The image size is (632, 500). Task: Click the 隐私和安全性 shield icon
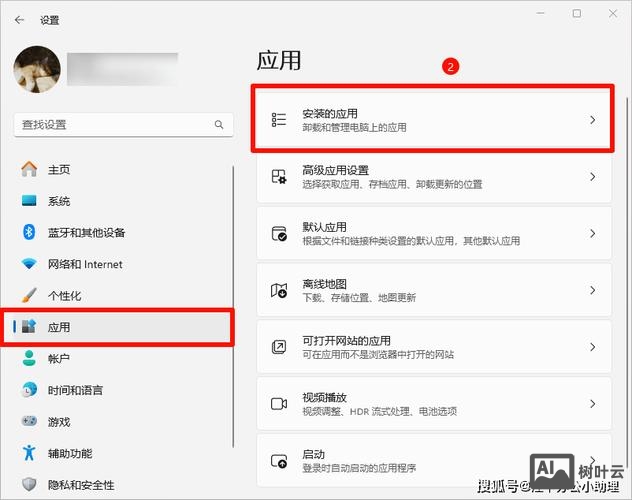(x=29, y=484)
